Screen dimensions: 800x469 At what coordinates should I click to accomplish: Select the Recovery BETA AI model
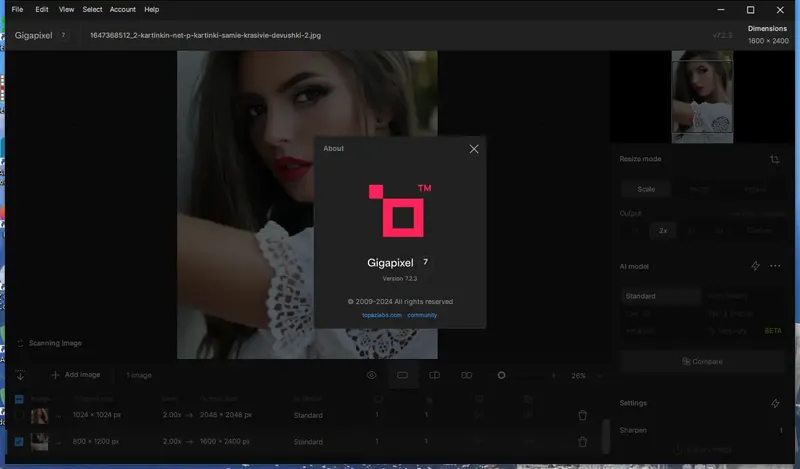[x=743, y=331]
